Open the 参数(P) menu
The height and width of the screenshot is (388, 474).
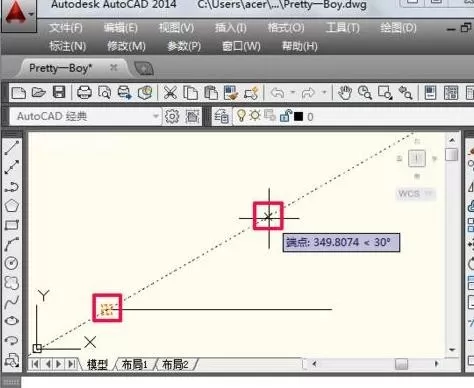tap(184, 46)
